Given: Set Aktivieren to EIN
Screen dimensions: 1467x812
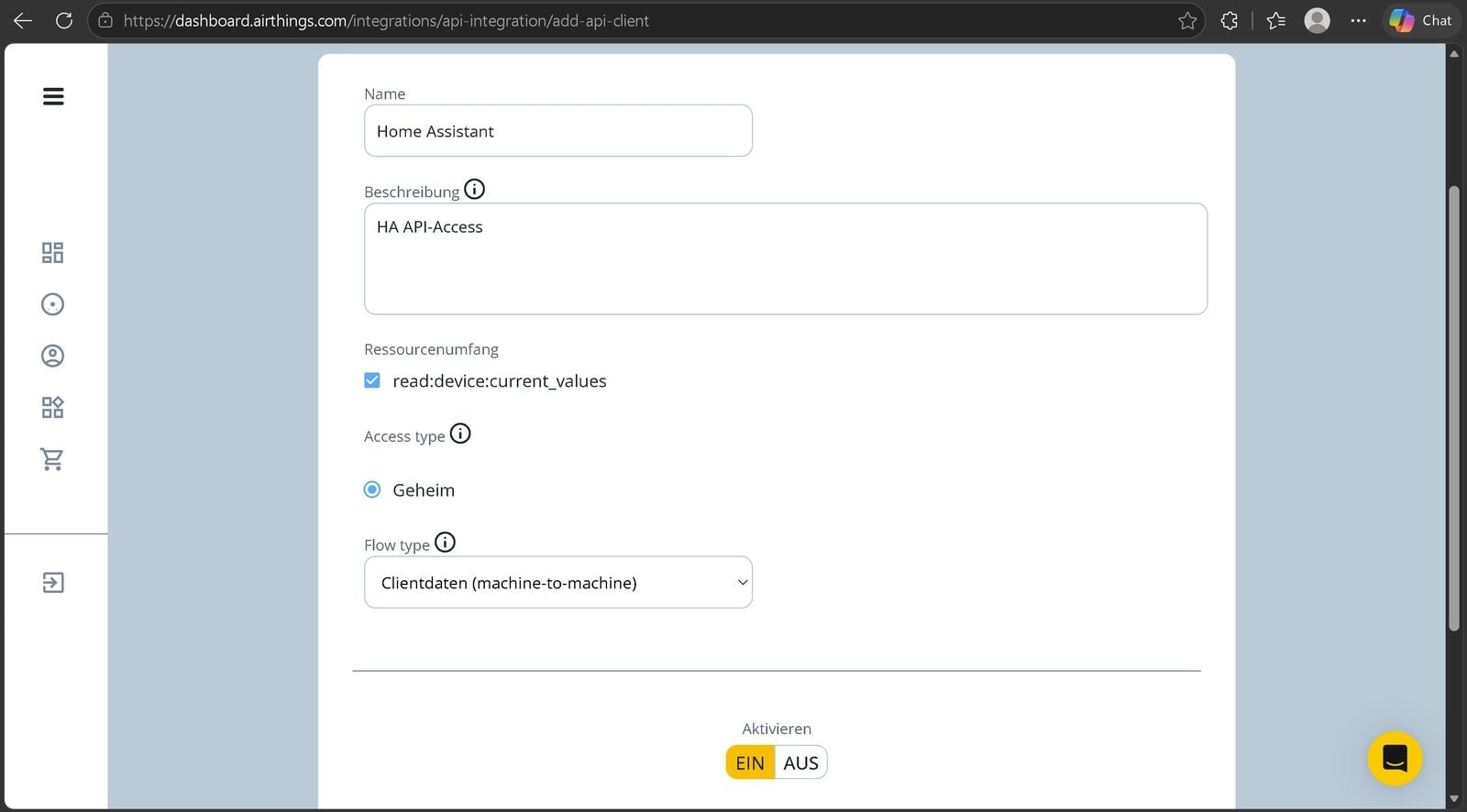Looking at the screenshot, I should tap(750, 763).
